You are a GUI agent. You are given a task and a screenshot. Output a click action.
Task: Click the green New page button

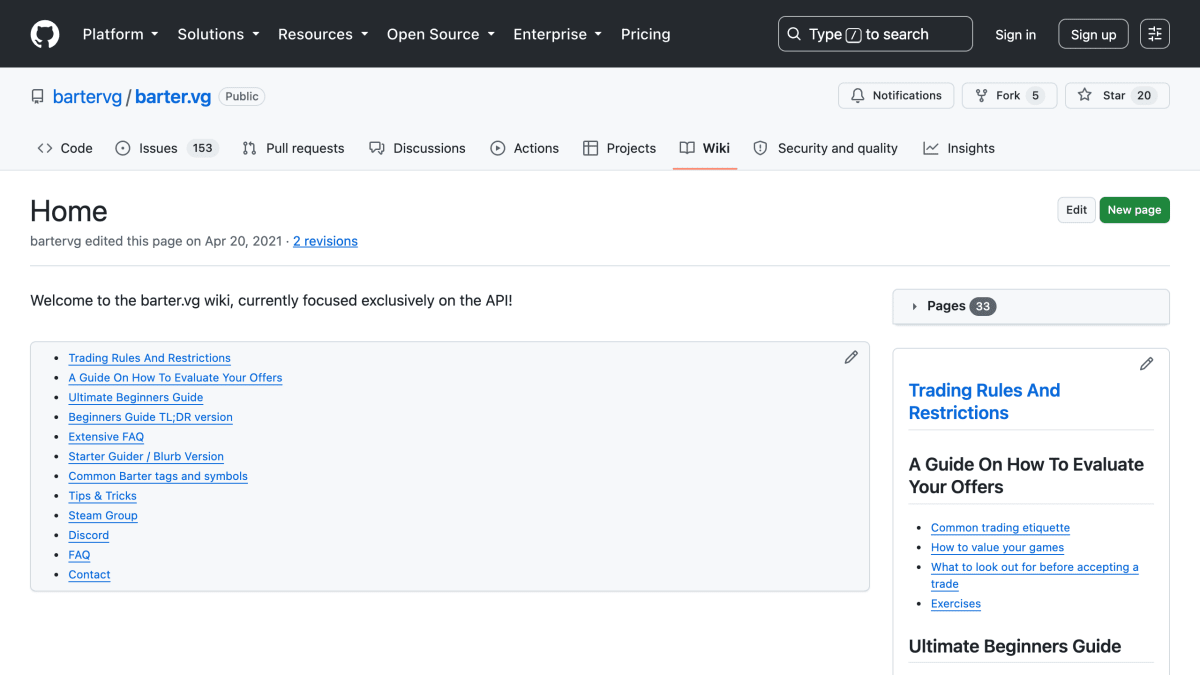(1134, 210)
